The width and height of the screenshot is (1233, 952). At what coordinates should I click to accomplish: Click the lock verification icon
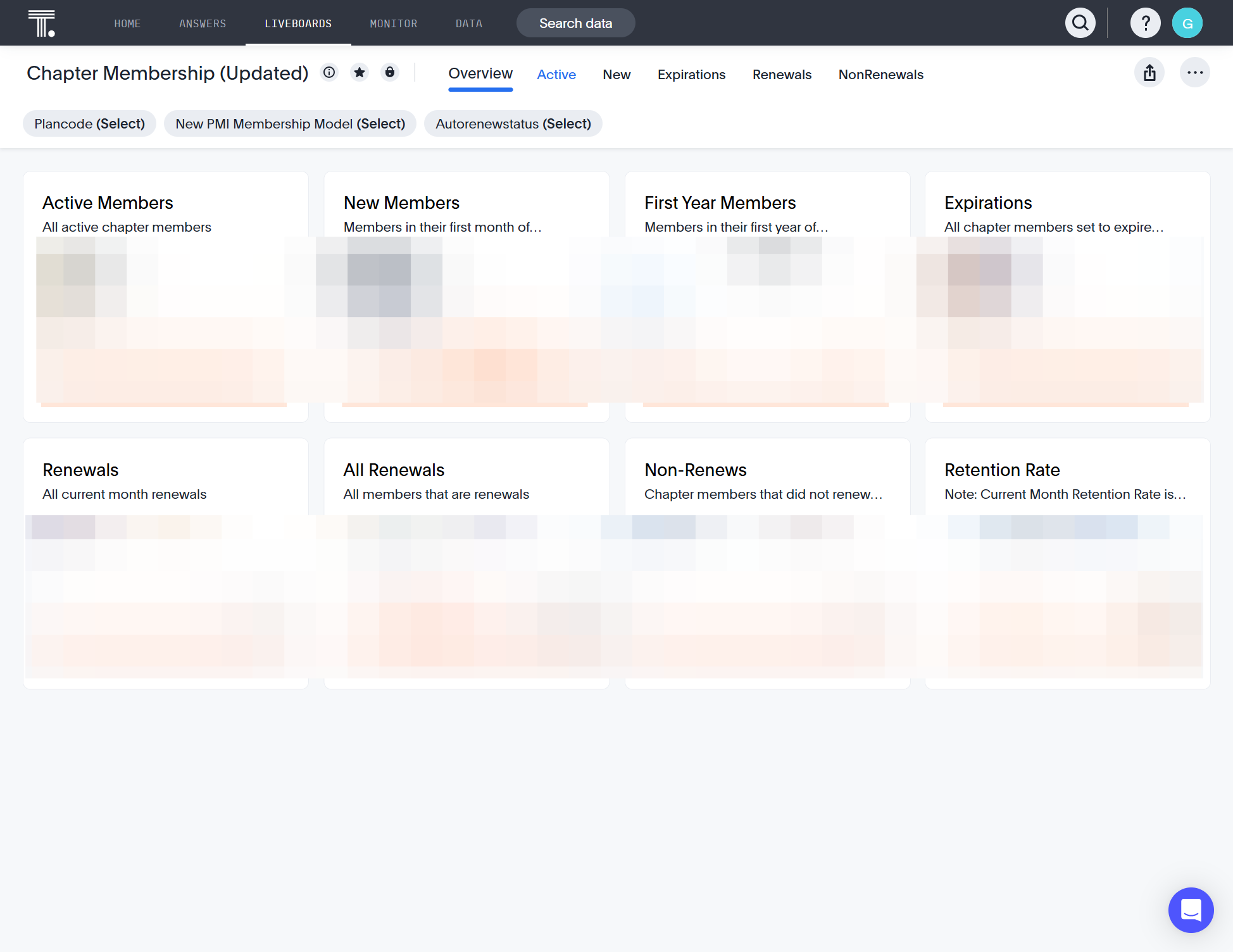(x=390, y=72)
